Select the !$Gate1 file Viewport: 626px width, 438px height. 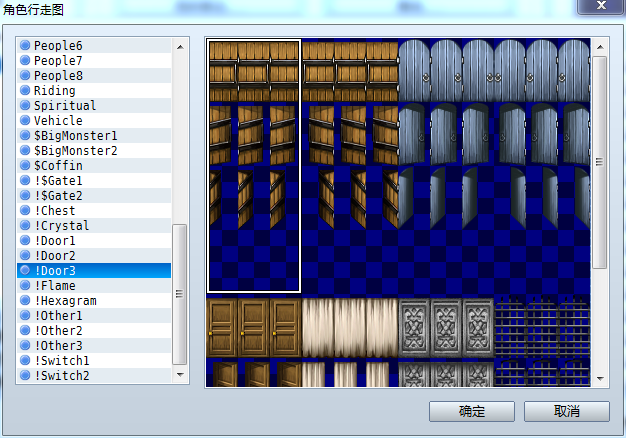[94, 180]
